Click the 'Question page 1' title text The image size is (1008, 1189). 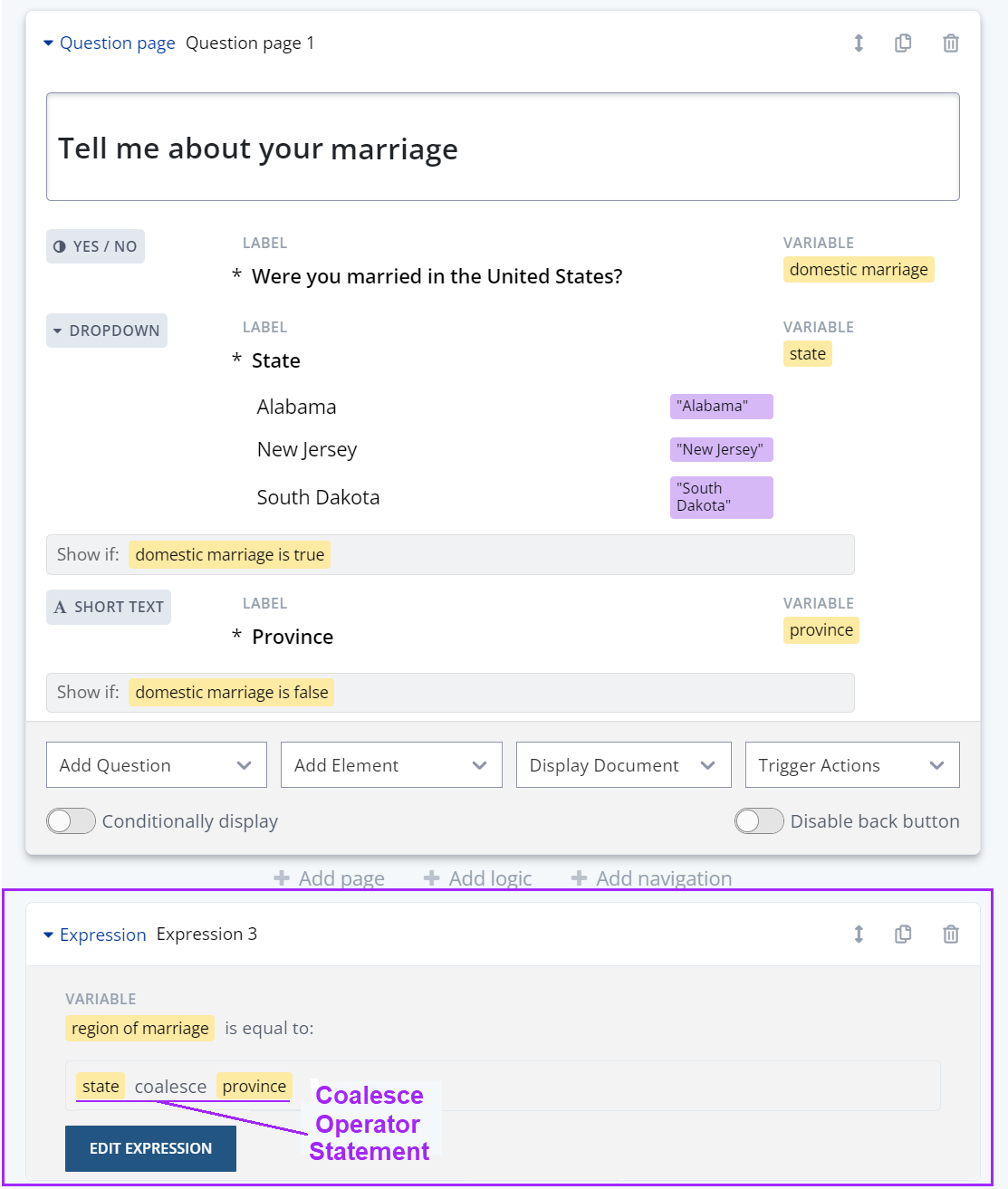point(250,43)
